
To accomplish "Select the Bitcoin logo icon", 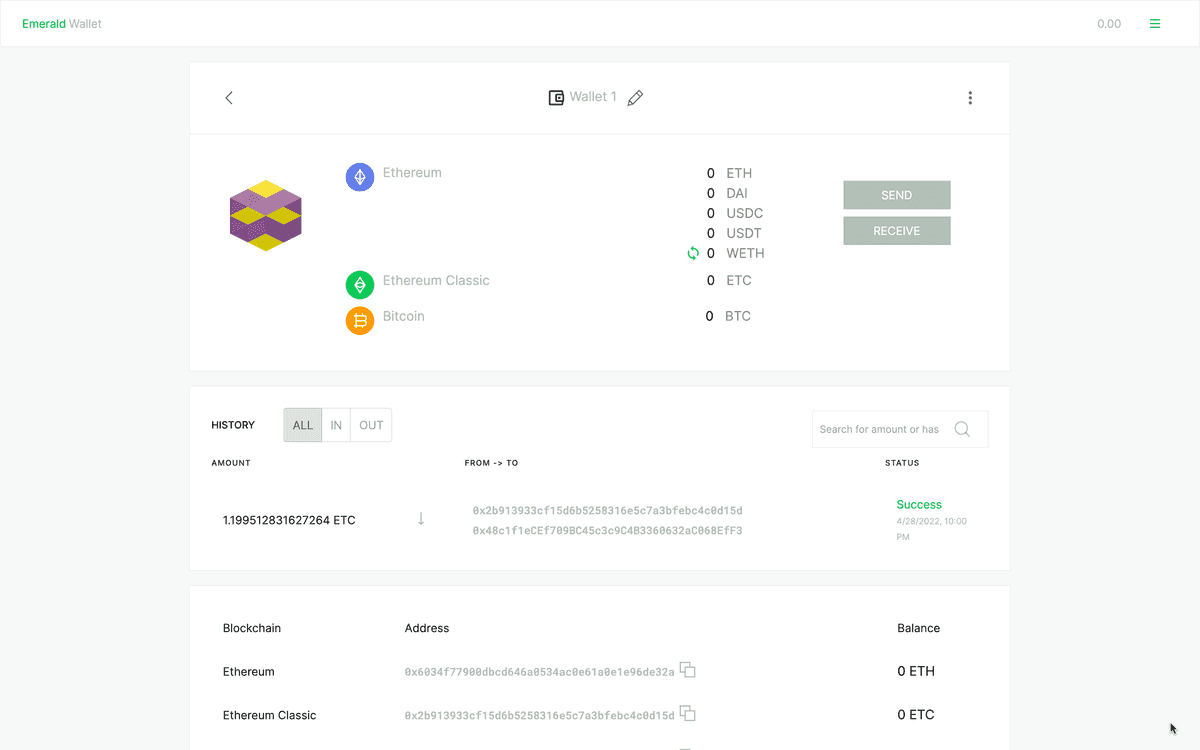I will [x=359, y=320].
